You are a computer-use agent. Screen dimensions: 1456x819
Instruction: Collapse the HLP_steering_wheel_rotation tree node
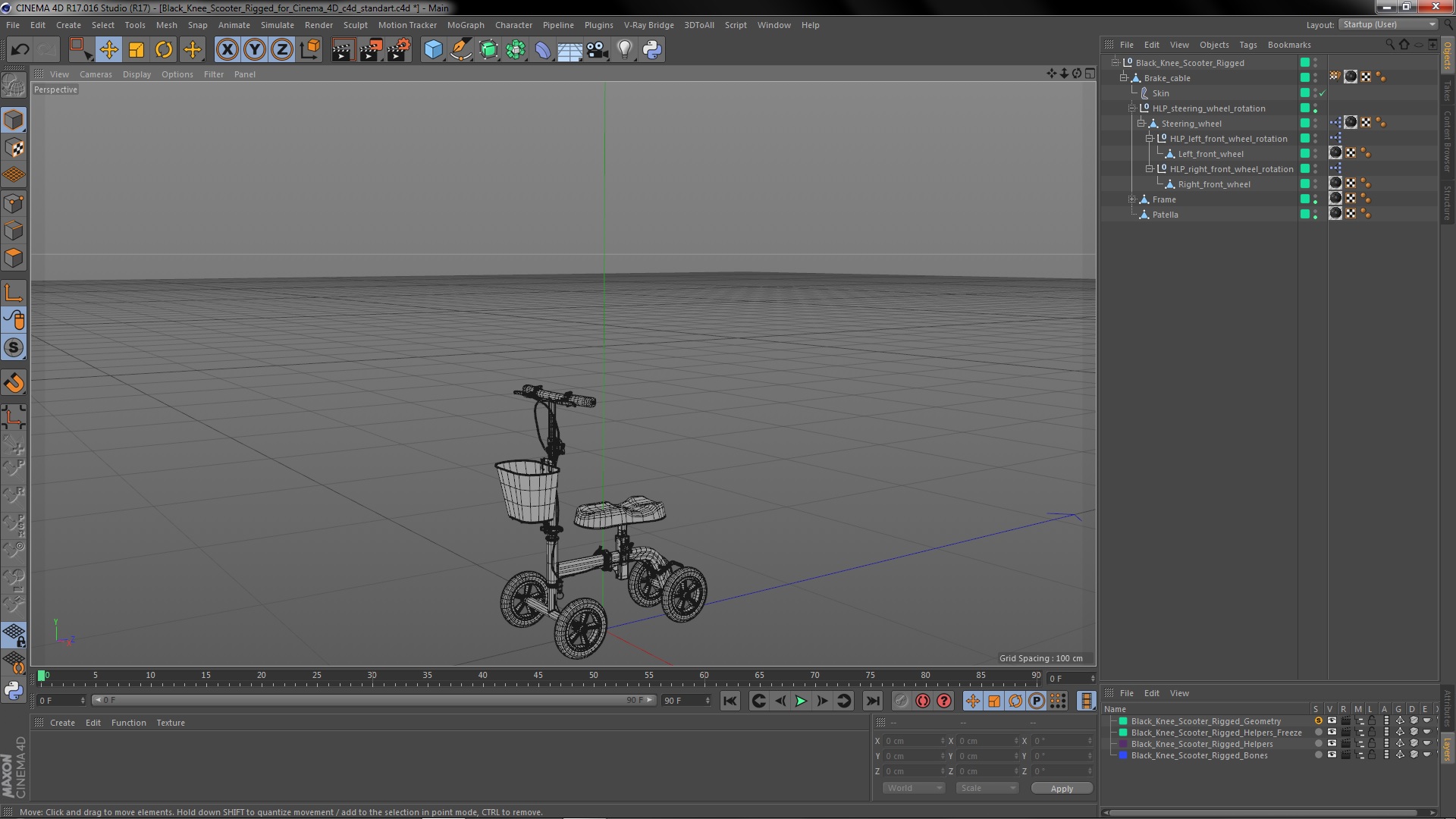[1132, 108]
